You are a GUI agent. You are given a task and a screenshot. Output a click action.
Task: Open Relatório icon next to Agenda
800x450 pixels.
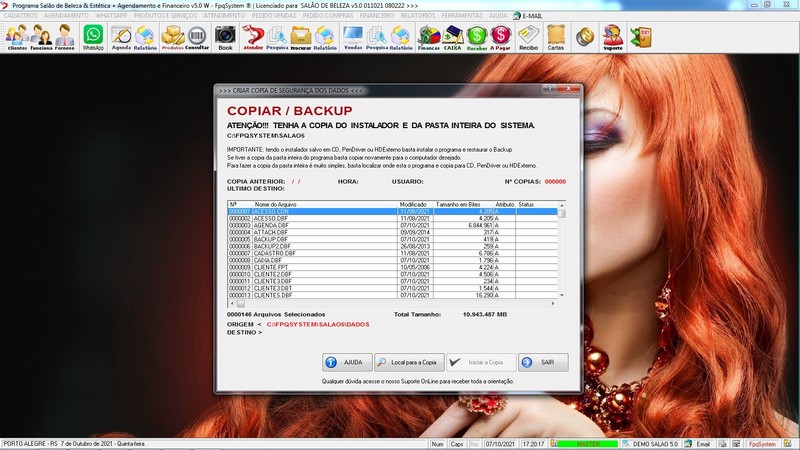pos(145,37)
